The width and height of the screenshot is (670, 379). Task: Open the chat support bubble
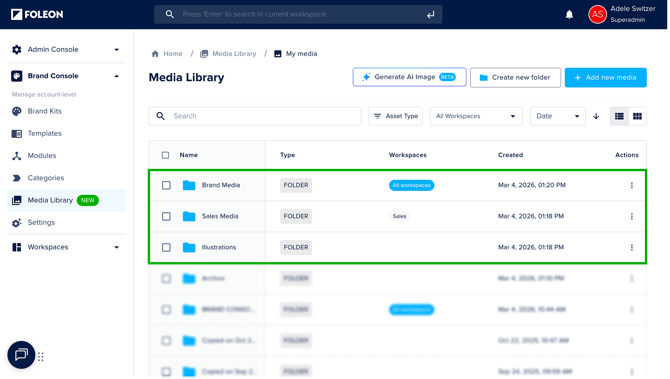click(x=21, y=355)
